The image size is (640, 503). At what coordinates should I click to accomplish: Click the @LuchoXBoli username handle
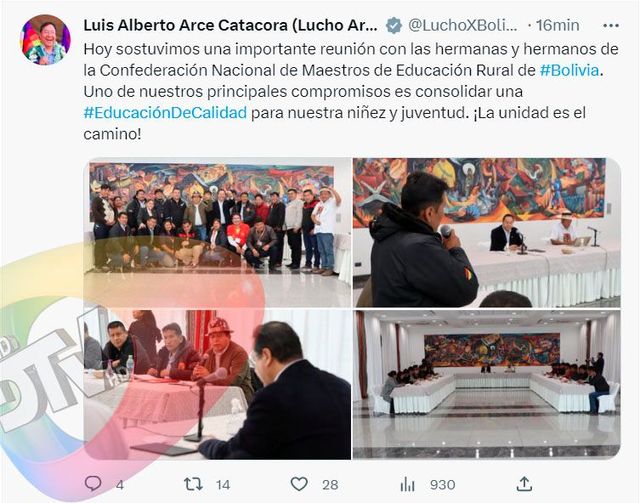(463, 25)
